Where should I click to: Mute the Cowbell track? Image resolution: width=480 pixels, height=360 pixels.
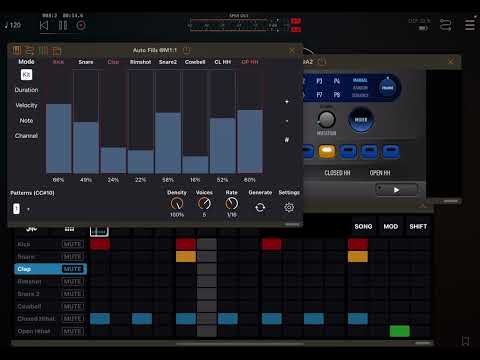click(x=73, y=306)
